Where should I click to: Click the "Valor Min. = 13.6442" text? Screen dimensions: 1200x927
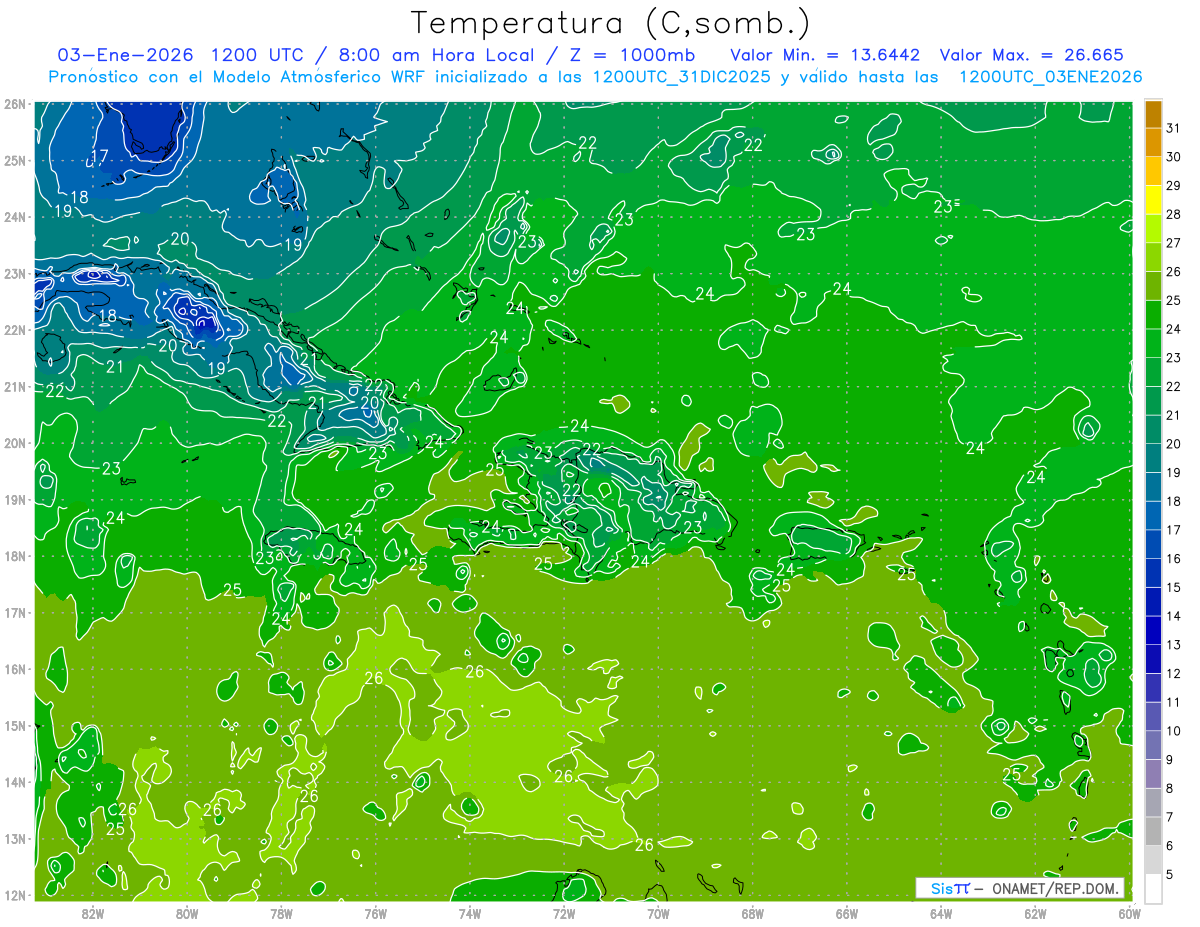tap(825, 55)
